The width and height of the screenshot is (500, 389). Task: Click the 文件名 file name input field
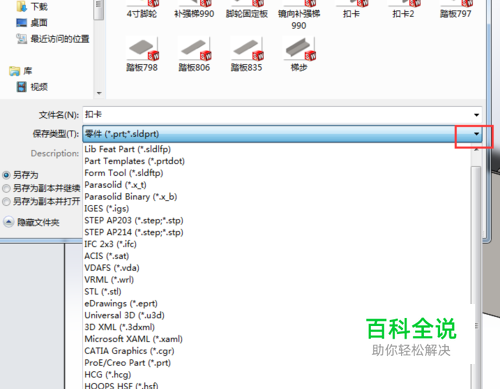[277, 115]
